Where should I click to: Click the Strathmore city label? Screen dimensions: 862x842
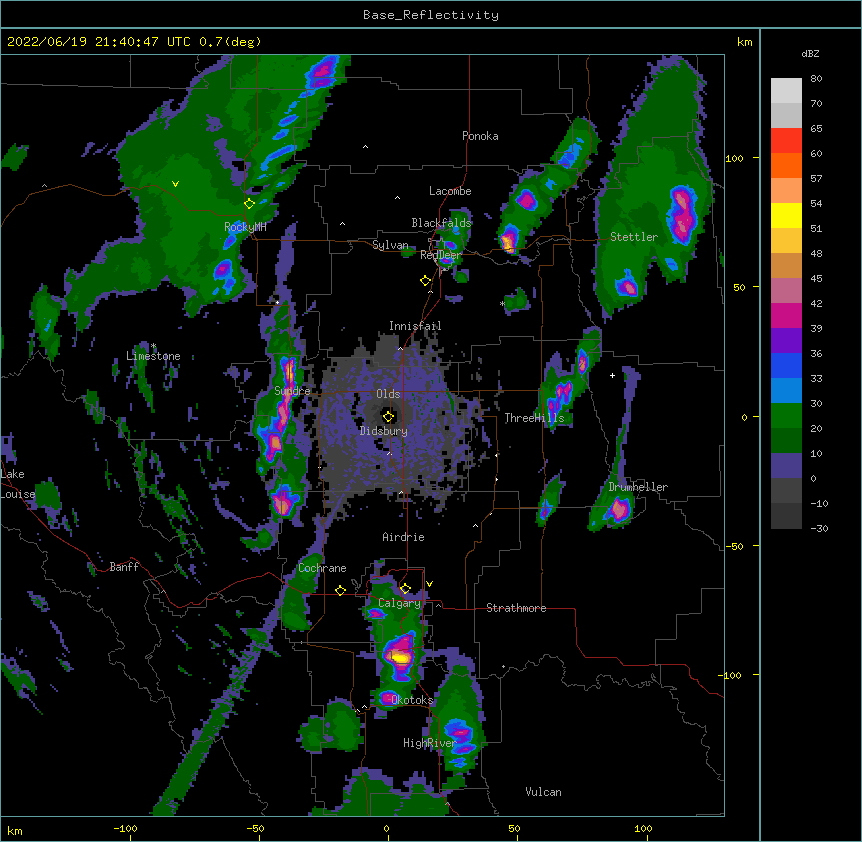click(x=516, y=608)
